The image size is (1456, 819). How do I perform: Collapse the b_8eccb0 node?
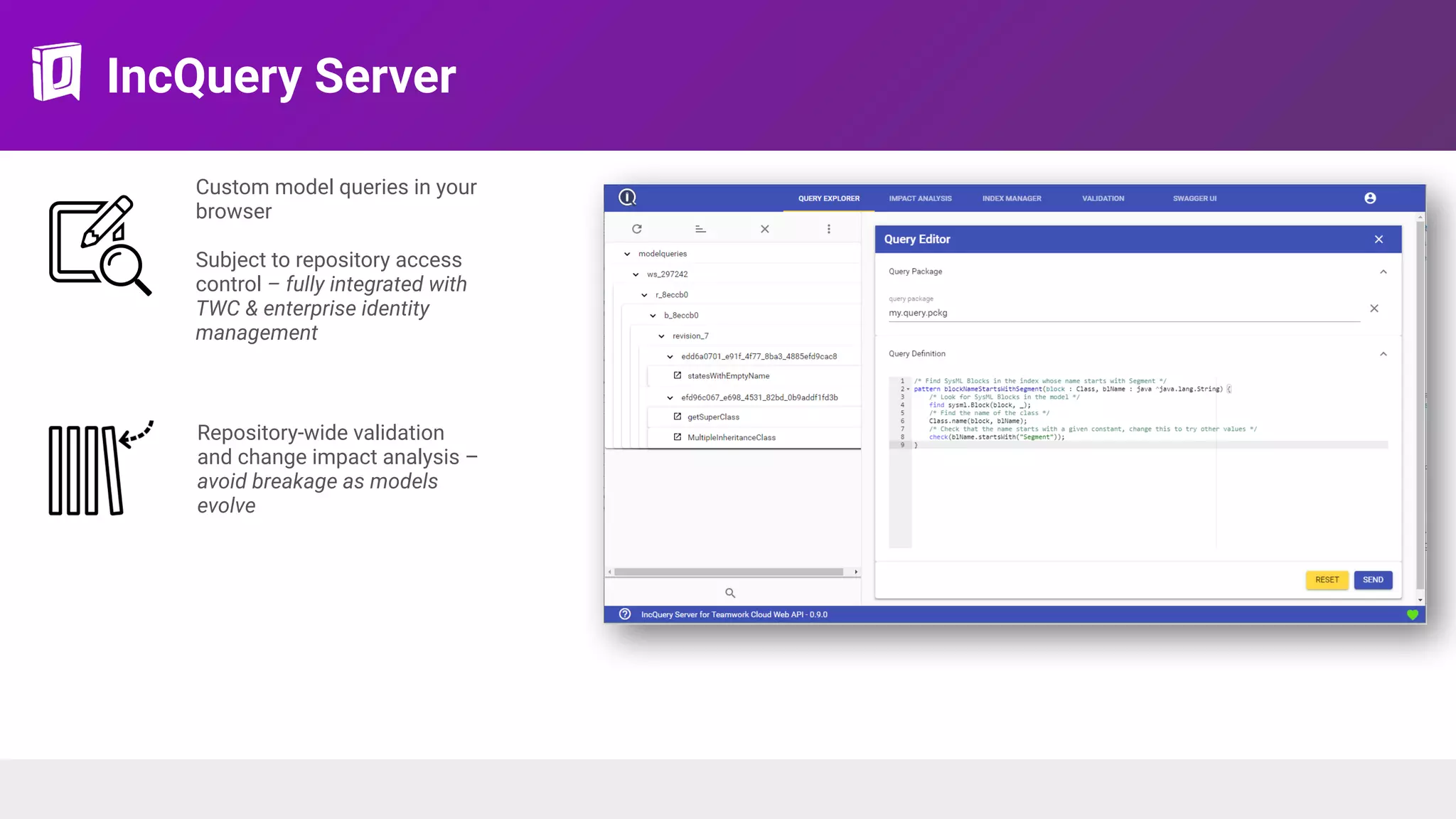point(653,316)
